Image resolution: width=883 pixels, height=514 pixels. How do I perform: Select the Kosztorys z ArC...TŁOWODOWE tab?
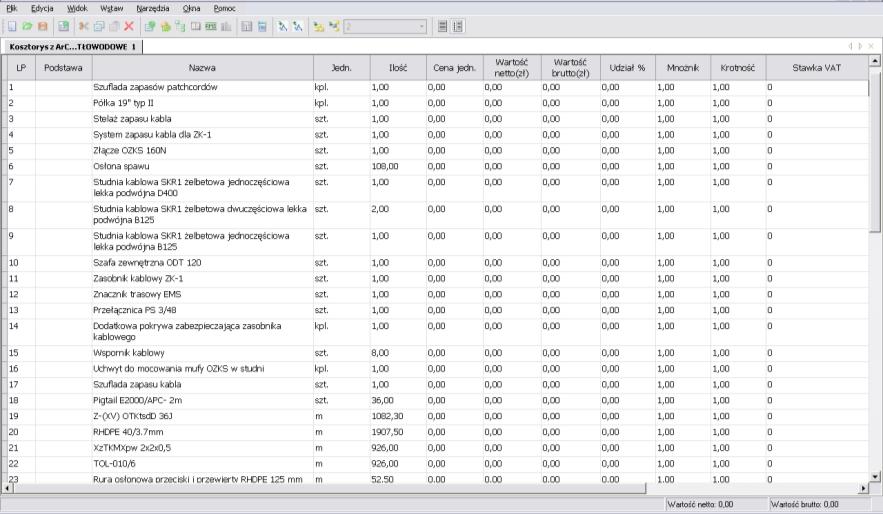(x=73, y=47)
